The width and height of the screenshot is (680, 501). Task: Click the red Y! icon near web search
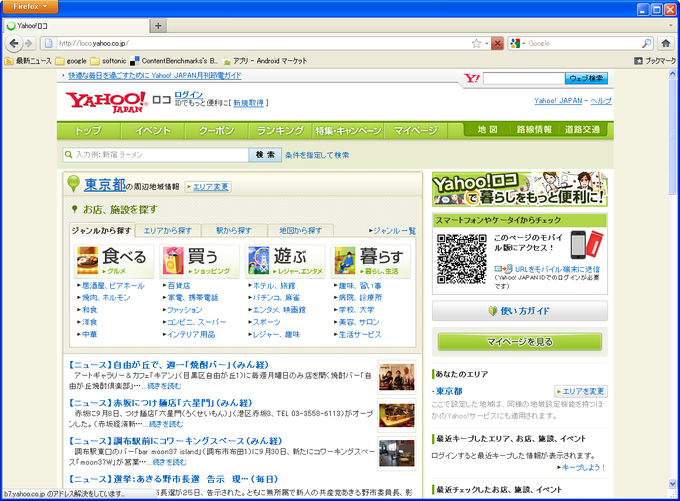pos(472,79)
